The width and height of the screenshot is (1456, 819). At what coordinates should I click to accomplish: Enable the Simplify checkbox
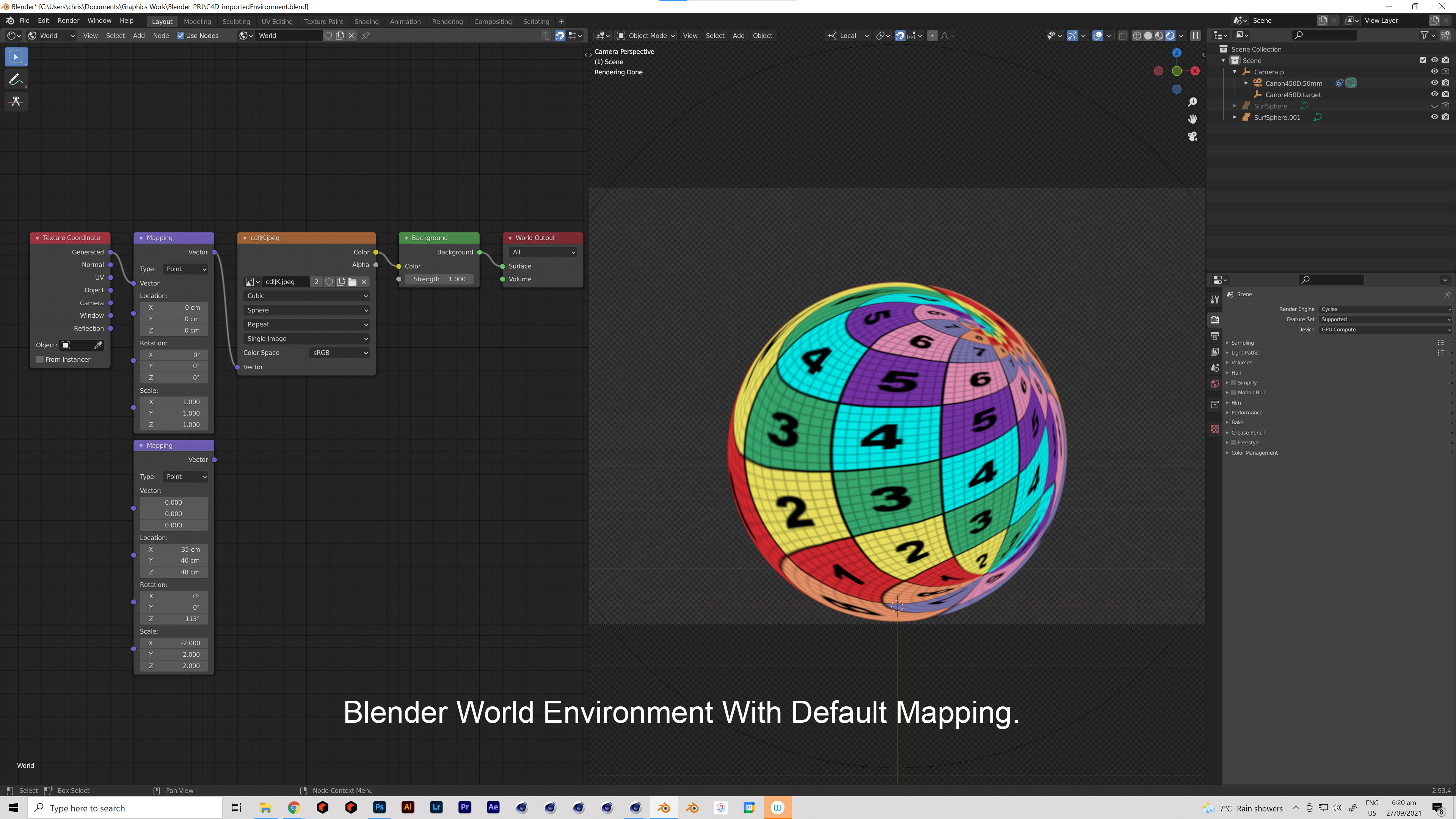(x=1235, y=383)
